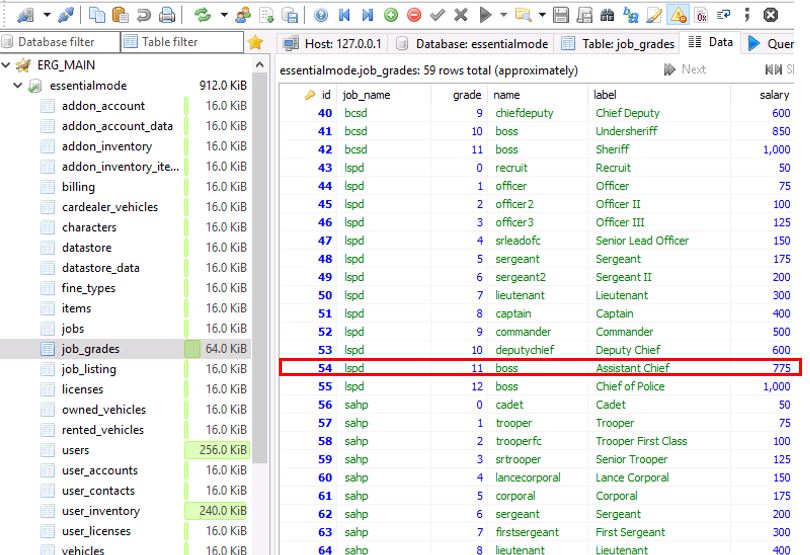810x555 pixels.
Task: Delete selected row with red minus icon
Action: 414,15
